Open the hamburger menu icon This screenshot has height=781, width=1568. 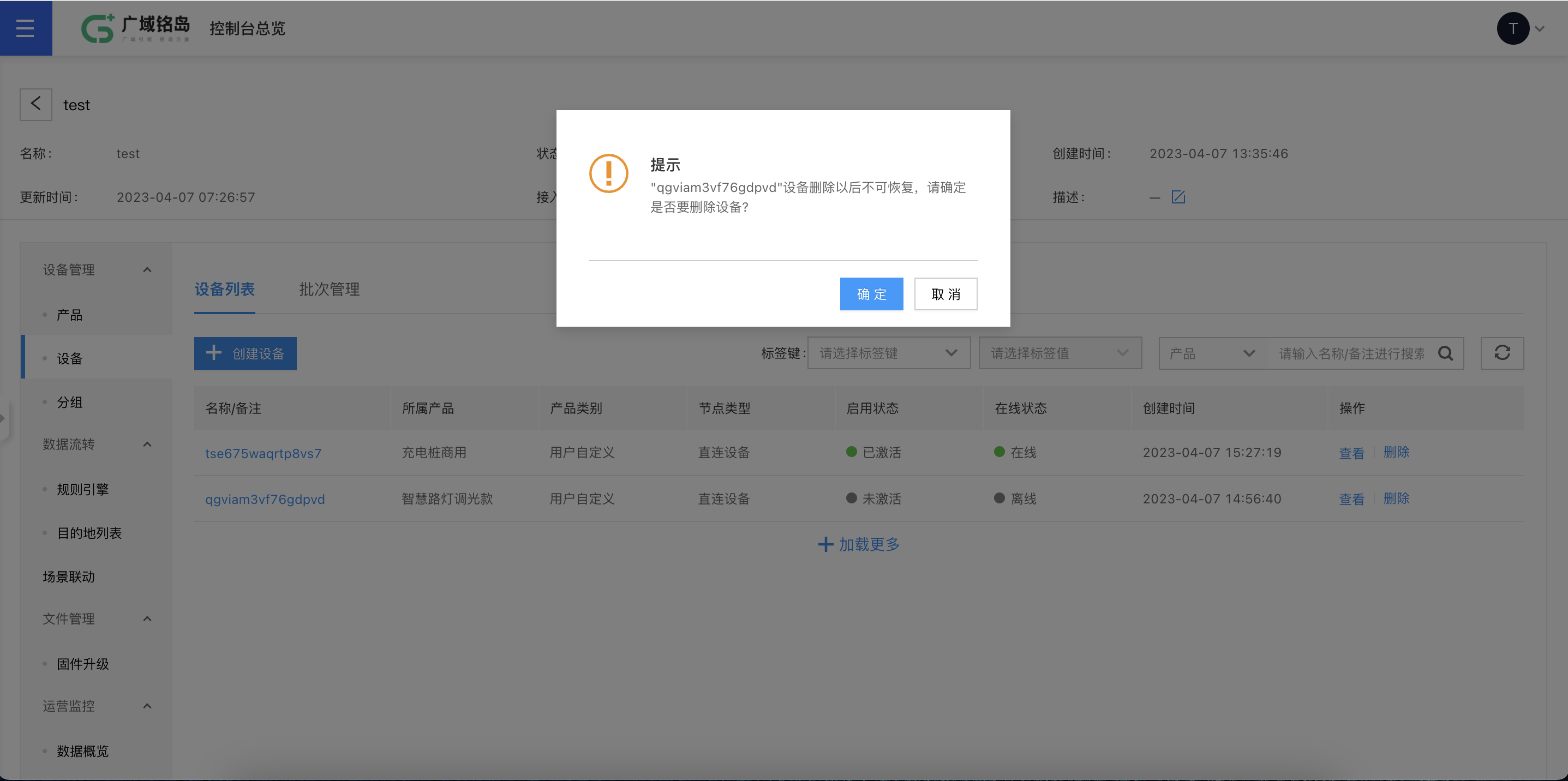pos(25,28)
